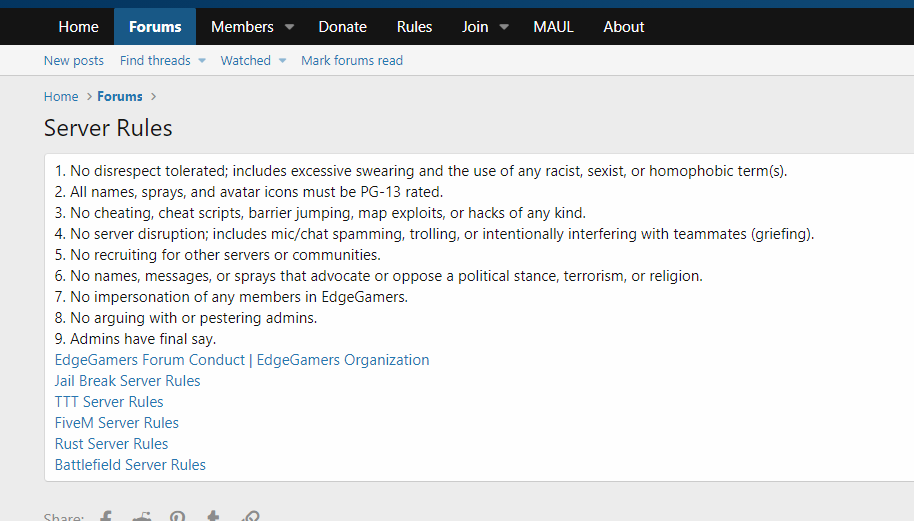The image size is (914, 521).
Task: Click rule 2 about PG-13 rated names
Action: (249, 192)
